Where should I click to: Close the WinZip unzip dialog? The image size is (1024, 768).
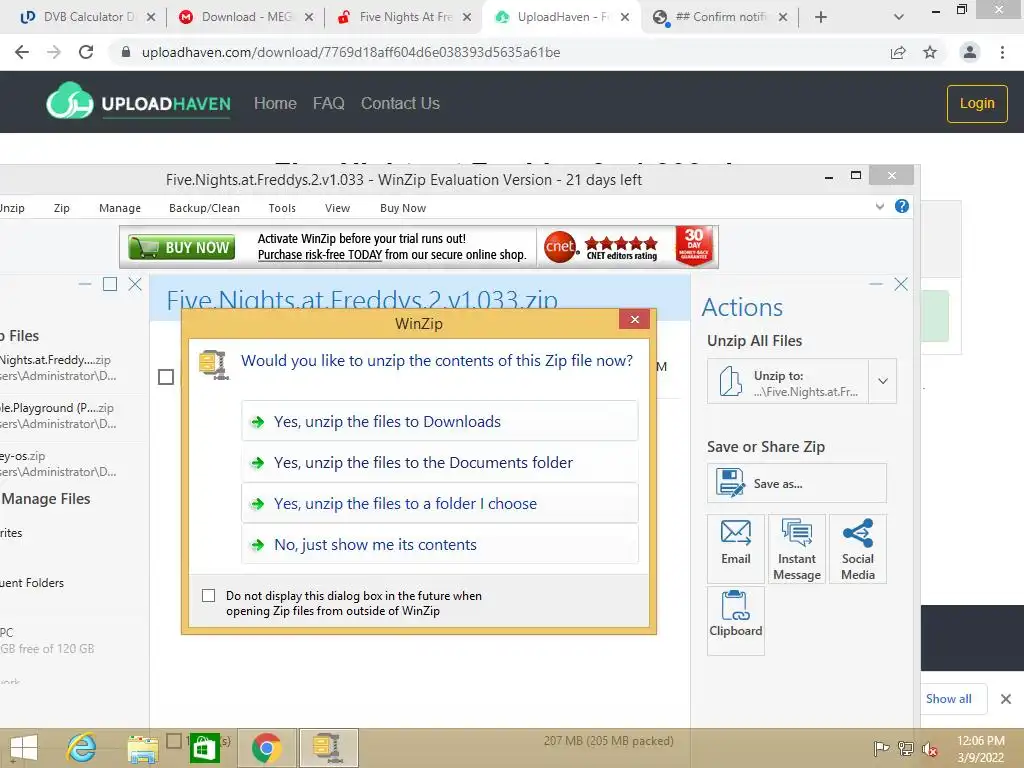(634, 319)
